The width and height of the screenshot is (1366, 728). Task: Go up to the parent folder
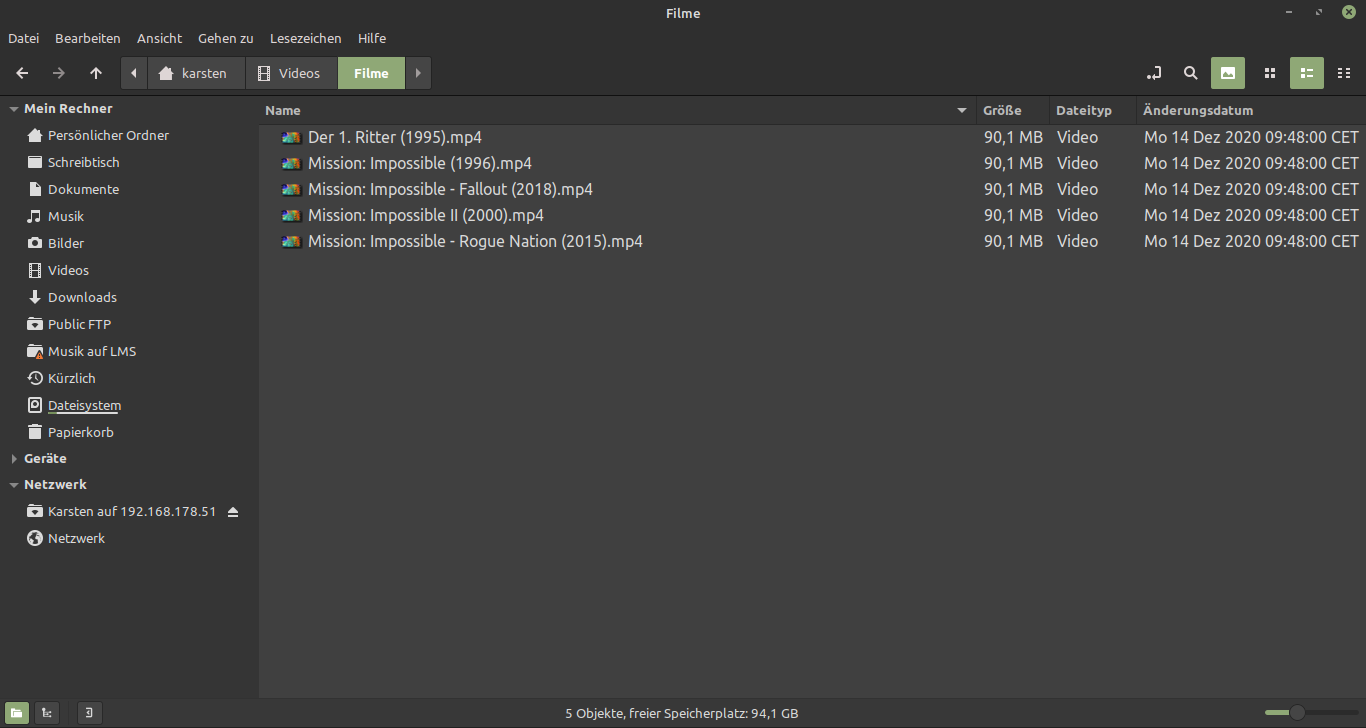click(96, 73)
